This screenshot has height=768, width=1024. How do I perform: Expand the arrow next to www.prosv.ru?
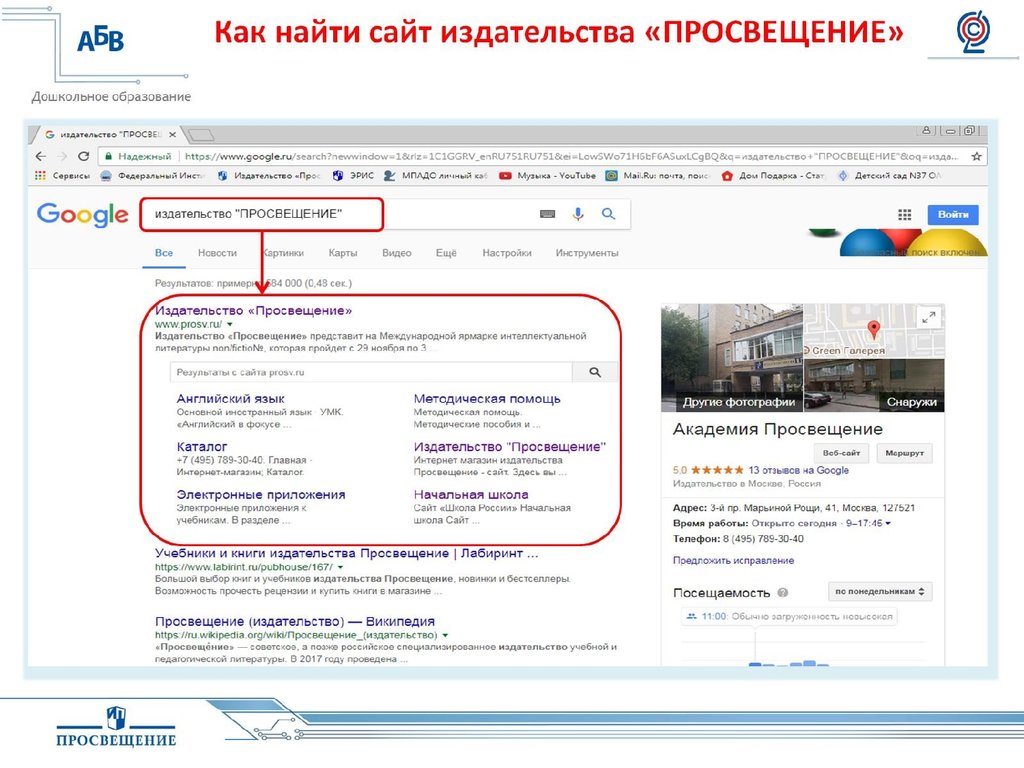229,325
